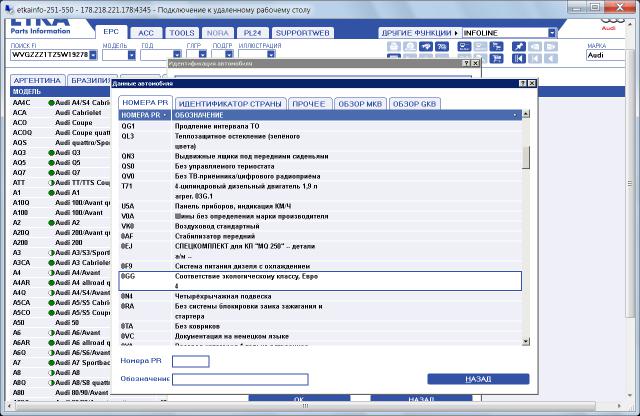640x416 pixels.
Task: Open the ОБЗОР MKB tab
Action: click(360, 104)
